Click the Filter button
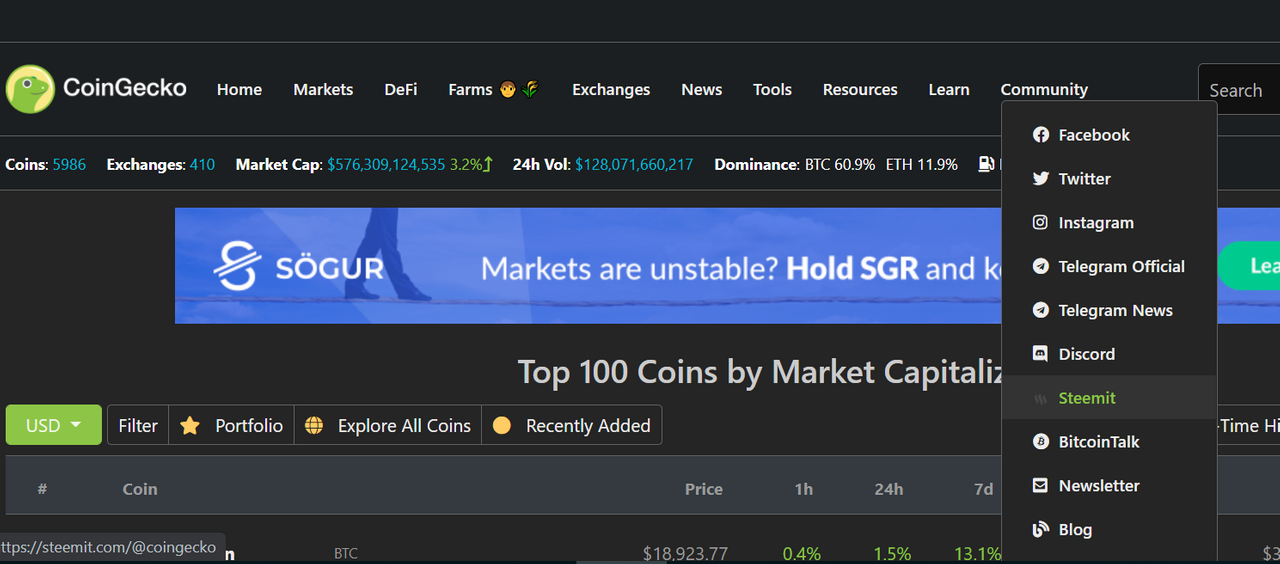 coord(138,425)
